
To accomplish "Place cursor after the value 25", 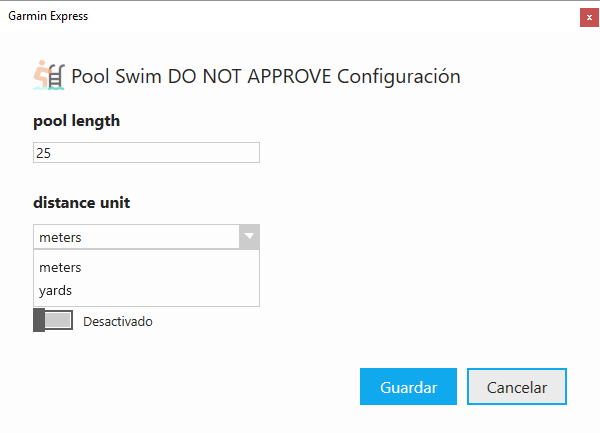I will click(52, 153).
